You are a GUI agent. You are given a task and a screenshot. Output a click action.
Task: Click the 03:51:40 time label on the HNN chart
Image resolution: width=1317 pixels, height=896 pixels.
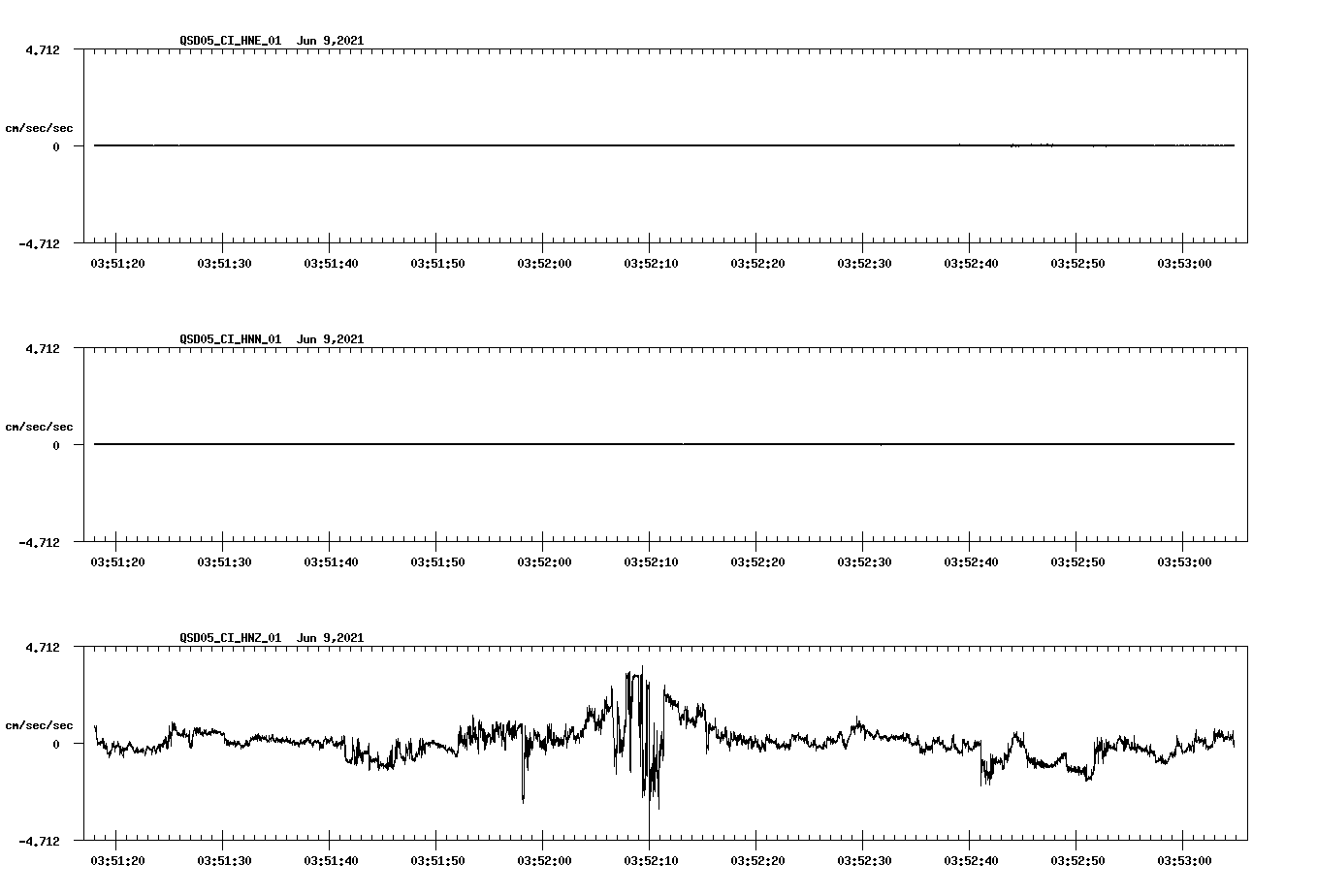pyautogui.click(x=331, y=562)
